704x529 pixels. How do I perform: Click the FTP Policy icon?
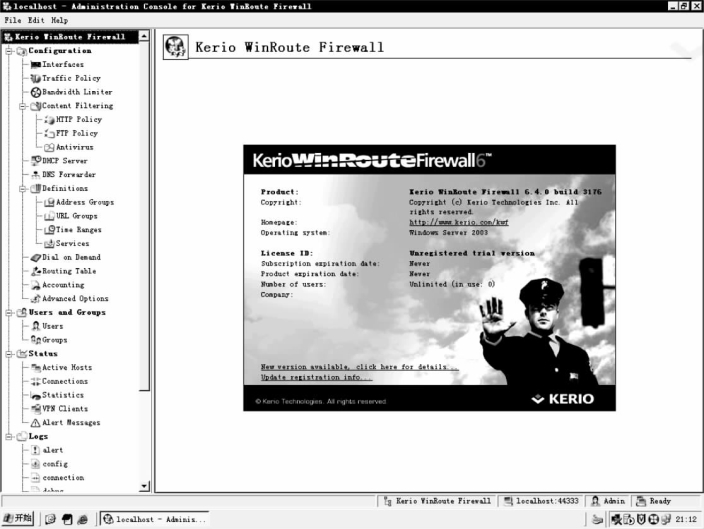point(49,134)
